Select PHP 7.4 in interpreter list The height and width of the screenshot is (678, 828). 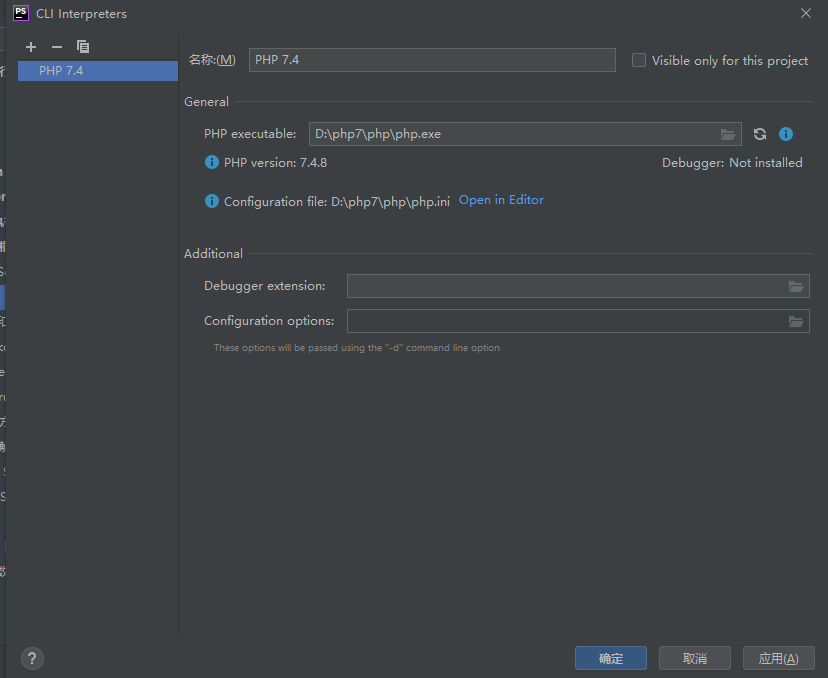(x=98, y=71)
